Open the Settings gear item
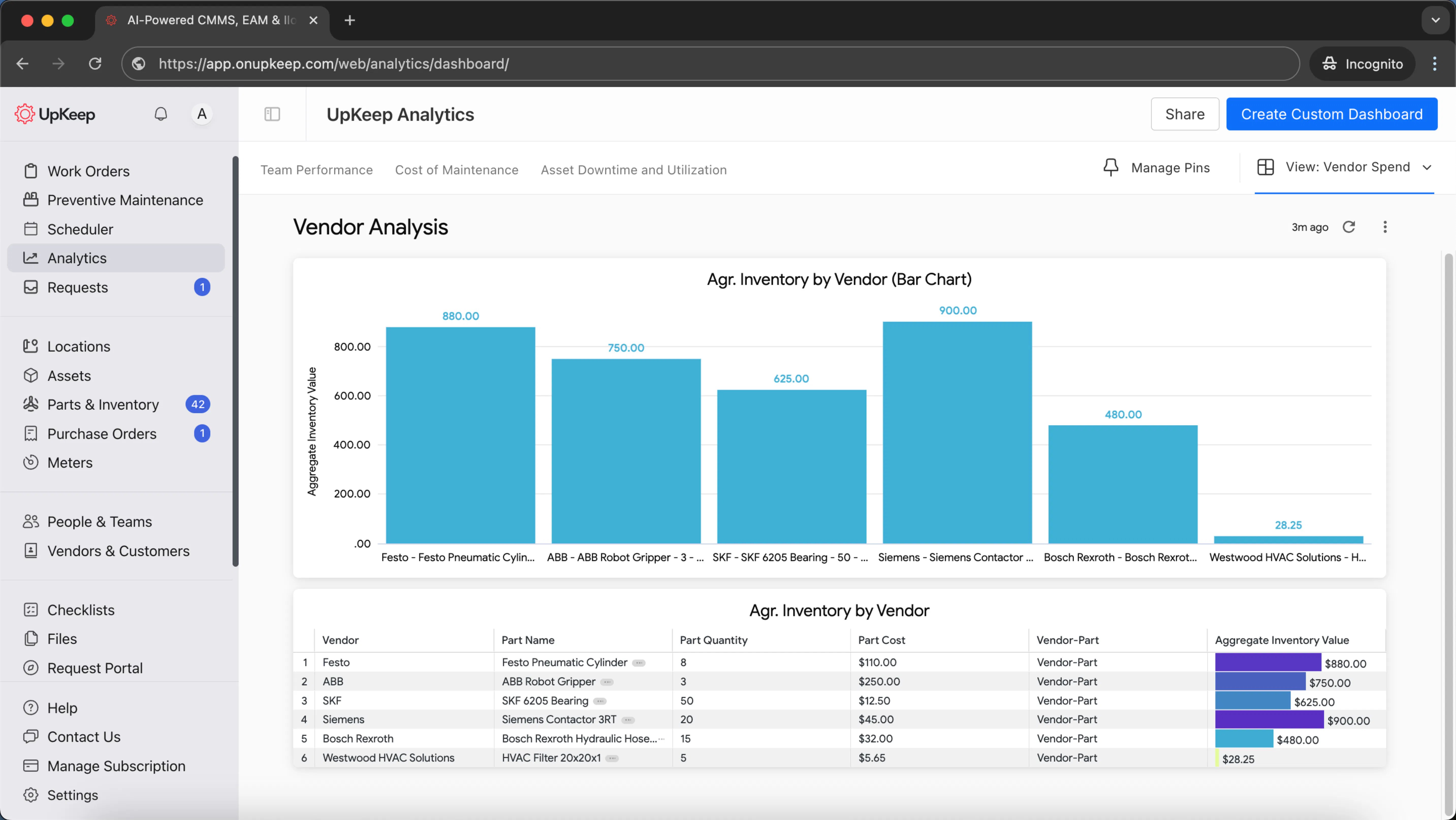 tap(72, 795)
